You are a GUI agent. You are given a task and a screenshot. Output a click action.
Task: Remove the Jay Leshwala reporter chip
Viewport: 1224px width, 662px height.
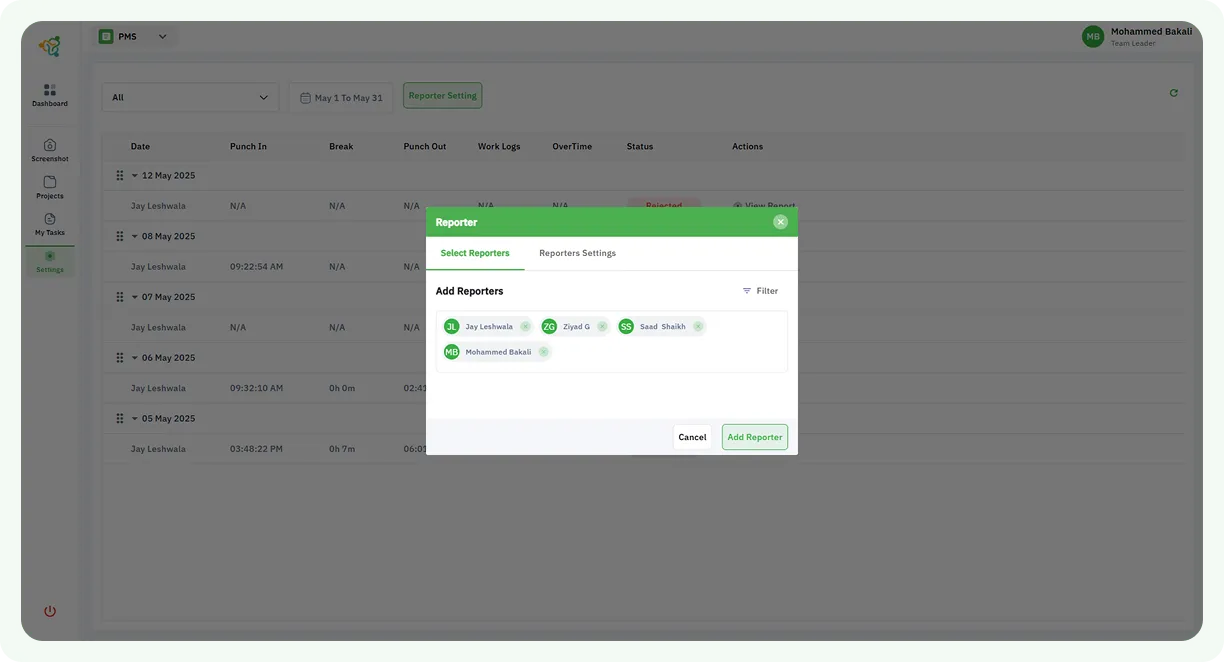[525, 327]
